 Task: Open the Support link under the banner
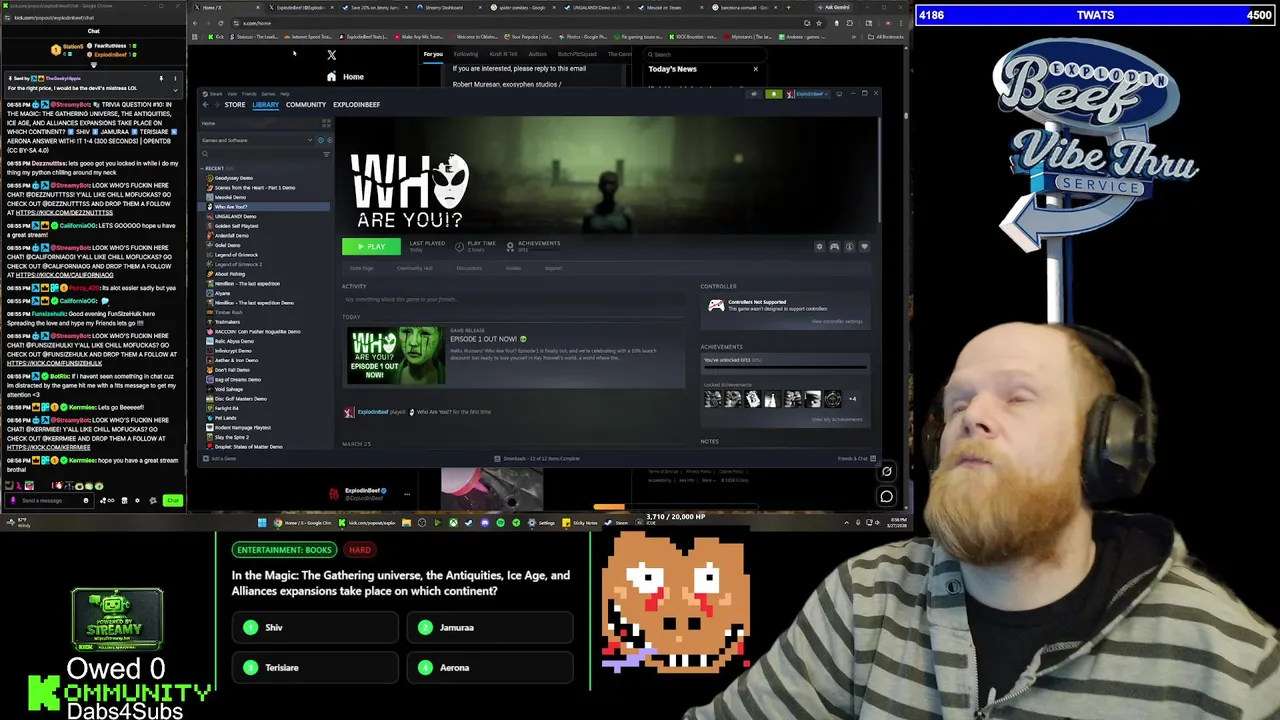click(x=553, y=268)
